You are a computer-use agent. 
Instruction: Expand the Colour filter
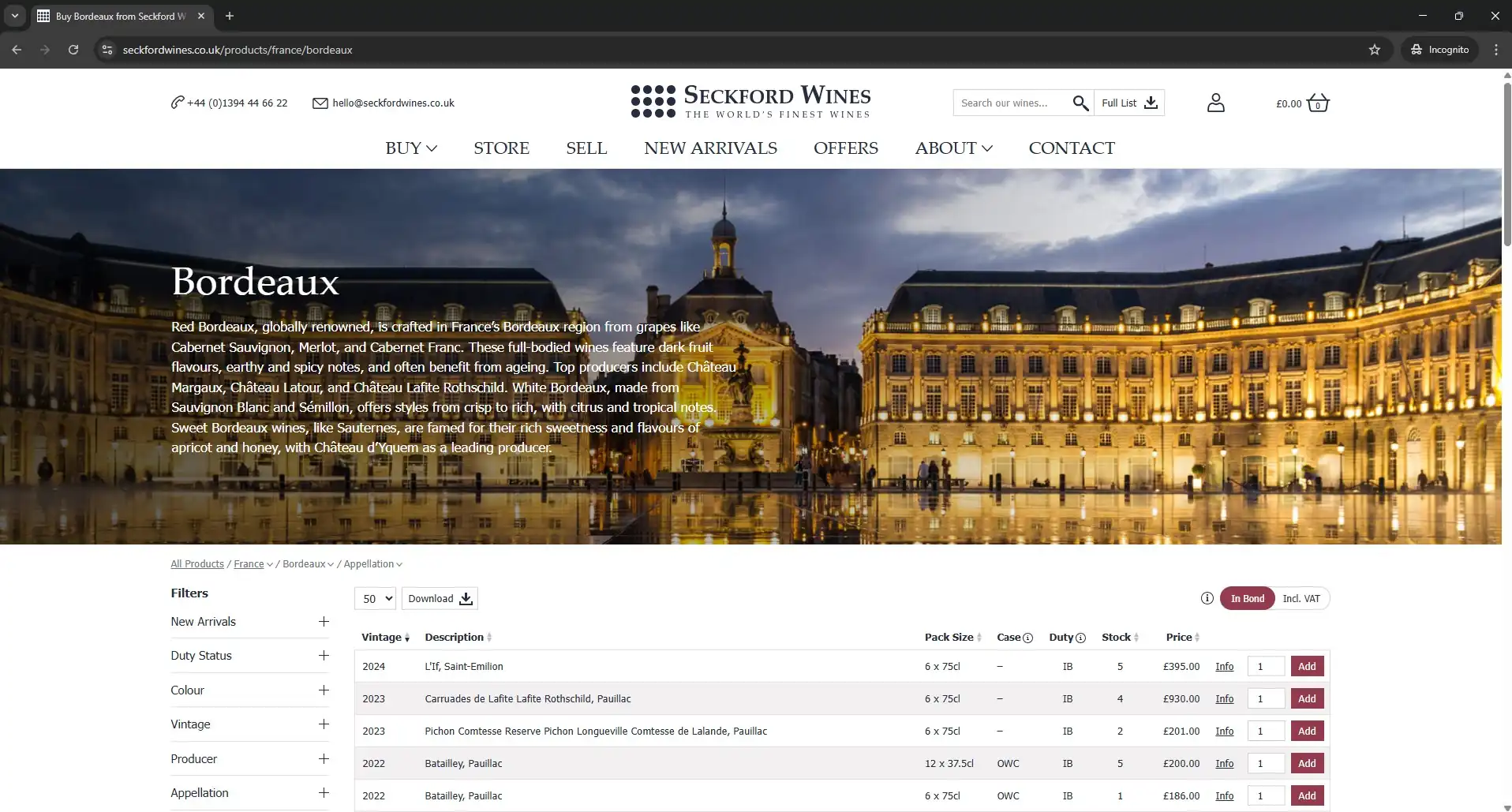coord(324,690)
